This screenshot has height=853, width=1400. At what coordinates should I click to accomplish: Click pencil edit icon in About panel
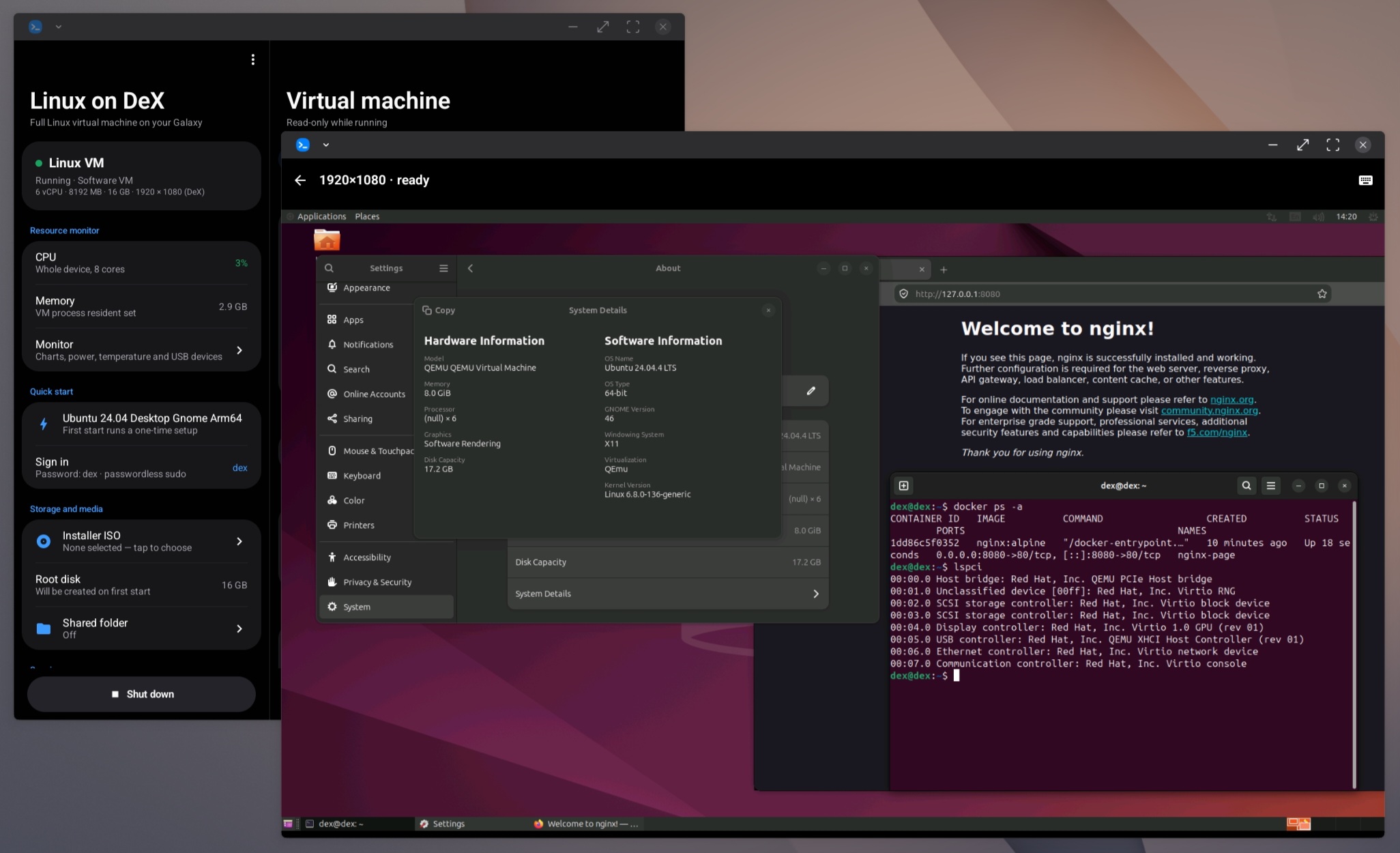tap(811, 391)
